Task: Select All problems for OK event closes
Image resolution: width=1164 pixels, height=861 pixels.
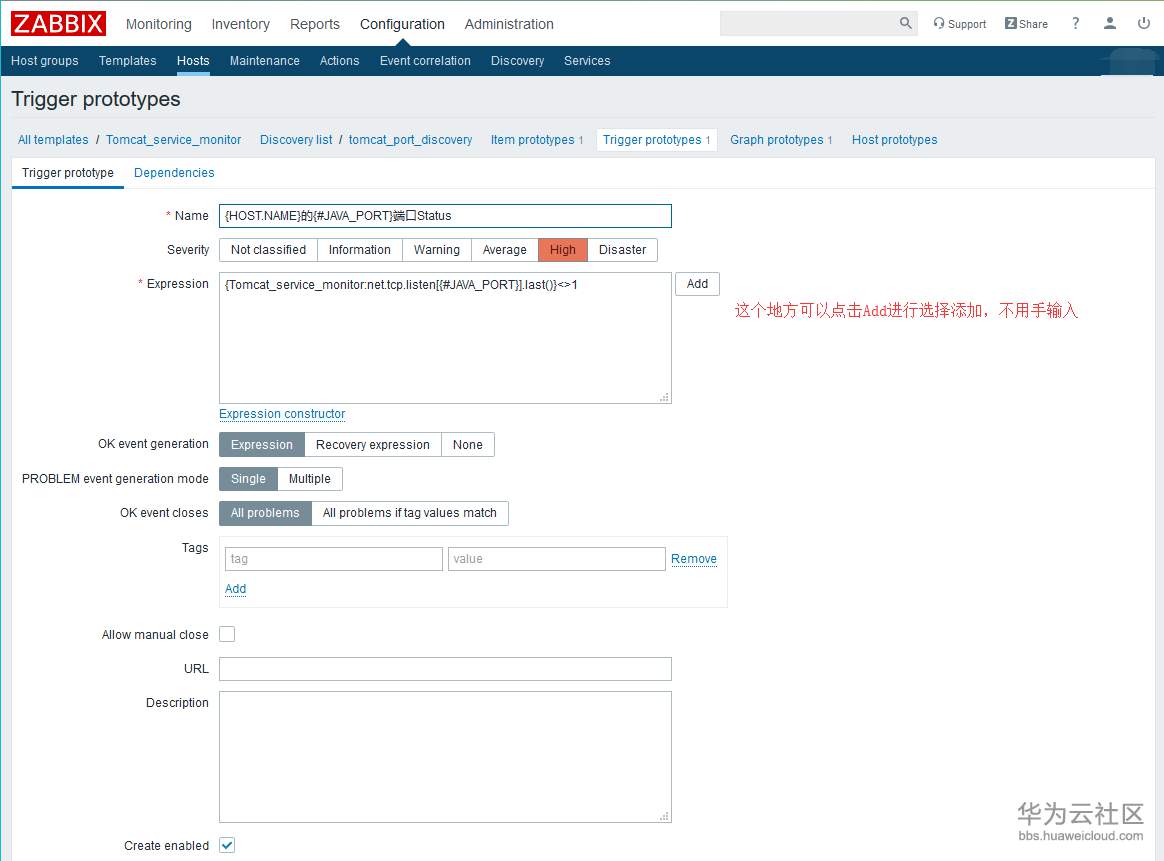Action: coord(265,513)
